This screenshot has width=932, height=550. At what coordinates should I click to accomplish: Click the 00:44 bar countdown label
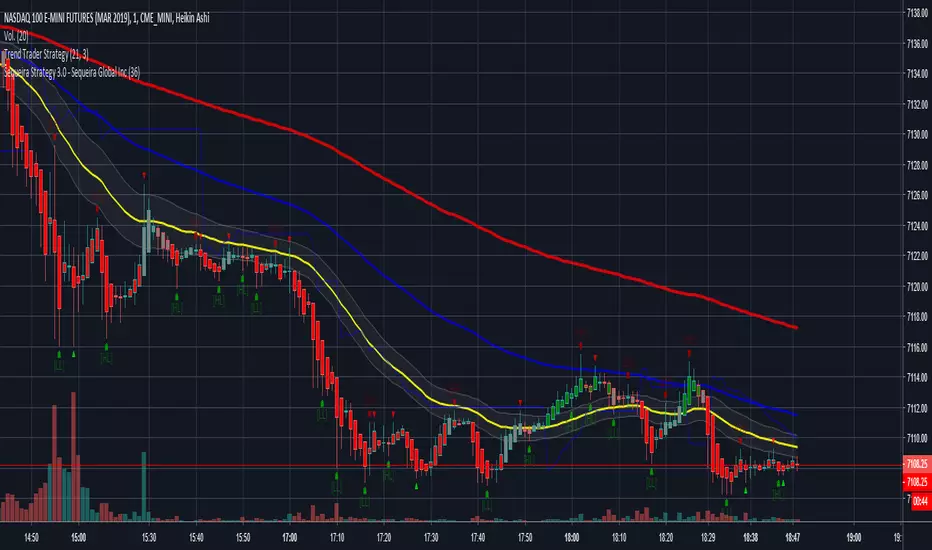[920, 502]
